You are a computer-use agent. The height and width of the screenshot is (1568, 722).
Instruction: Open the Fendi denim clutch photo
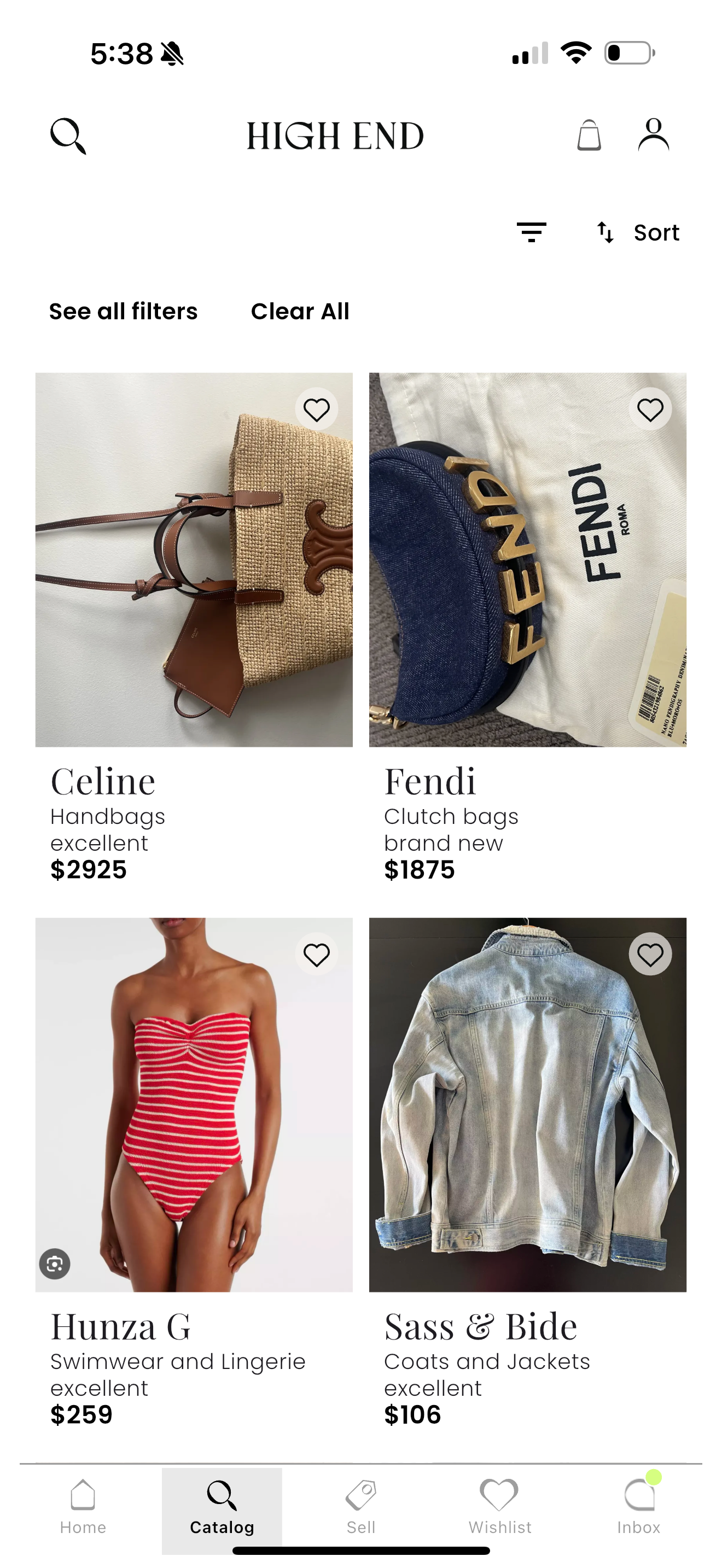[x=528, y=560]
